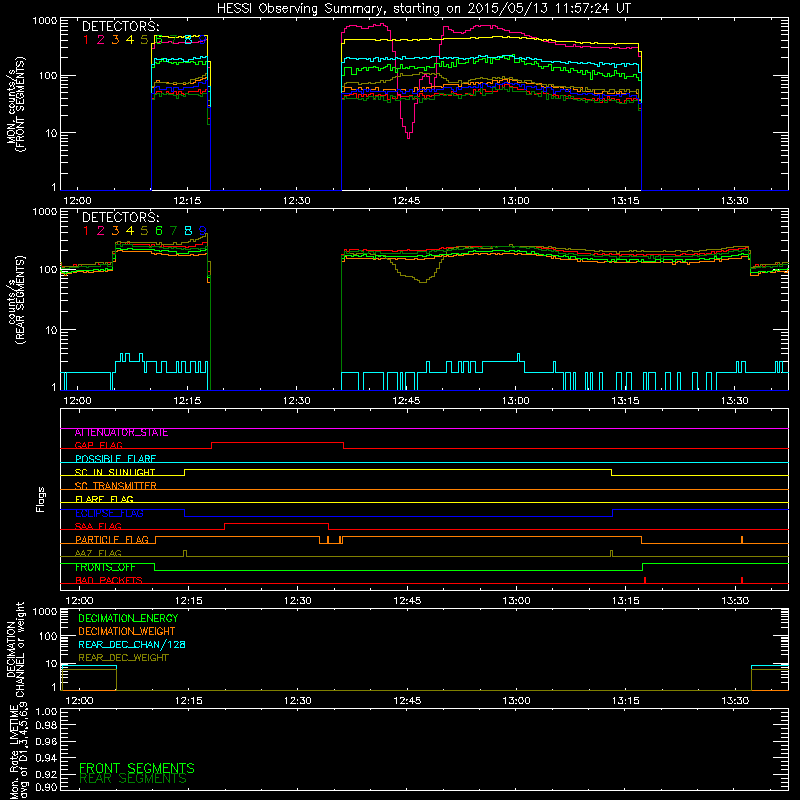Select the 'AAZ_FLAG' label
The width and height of the screenshot is (800, 800).
[x=98, y=554]
